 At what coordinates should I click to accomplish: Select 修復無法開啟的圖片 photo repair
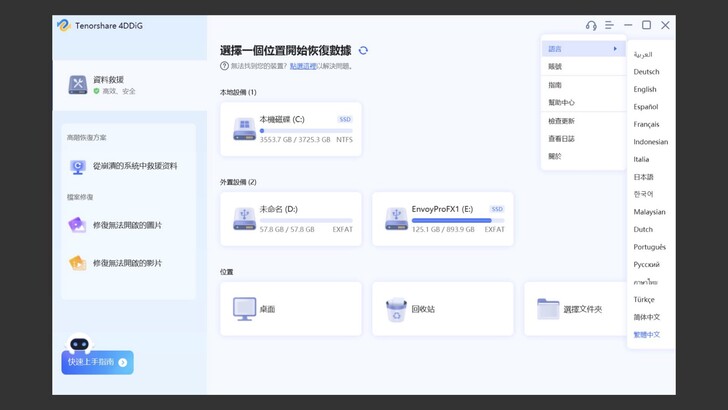click(127, 225)
